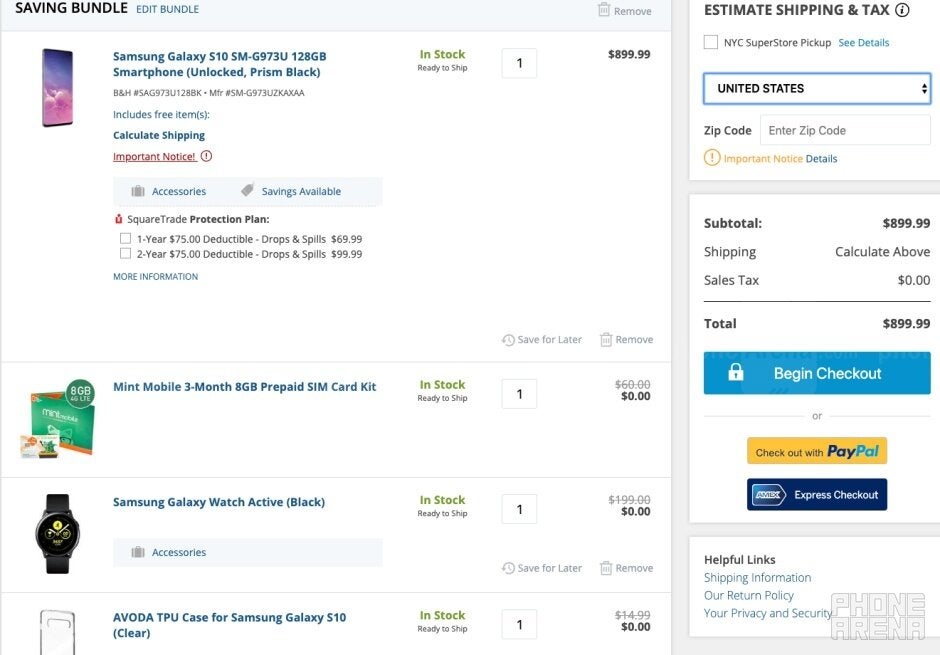Click the Sales Tax $0.00 value

pos(914,280)
